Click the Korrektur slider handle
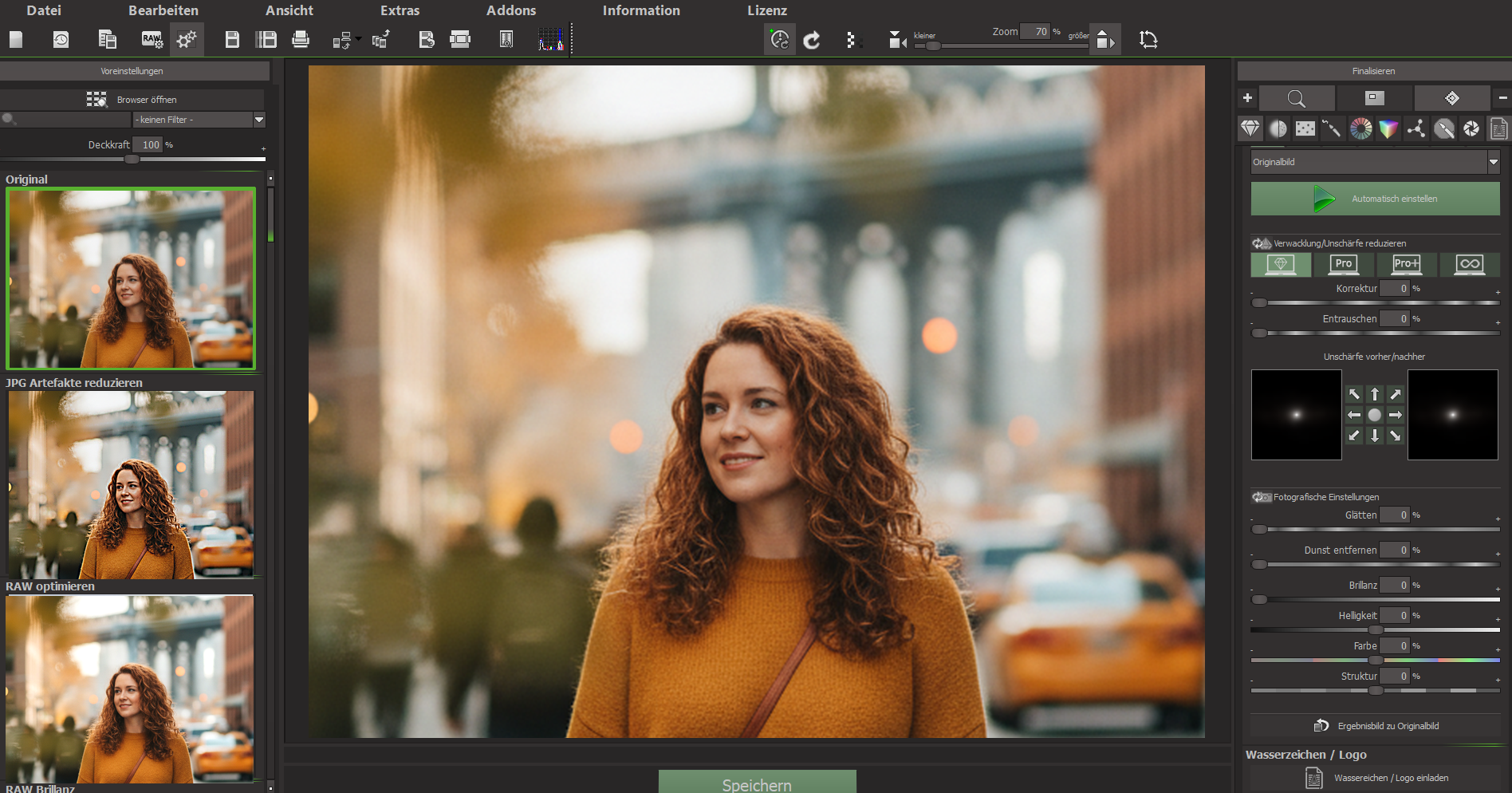The height and width of the screenshot is (793, 1512). click(1259, 303)
